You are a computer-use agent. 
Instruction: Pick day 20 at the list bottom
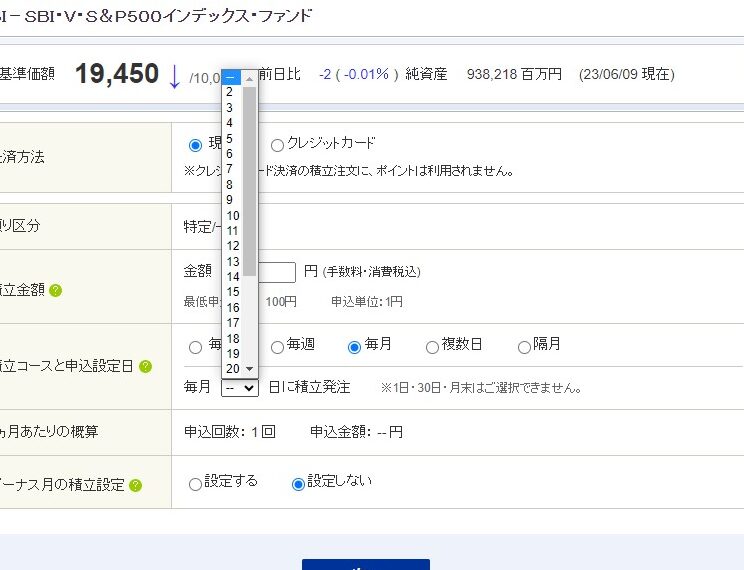(232, 369)
